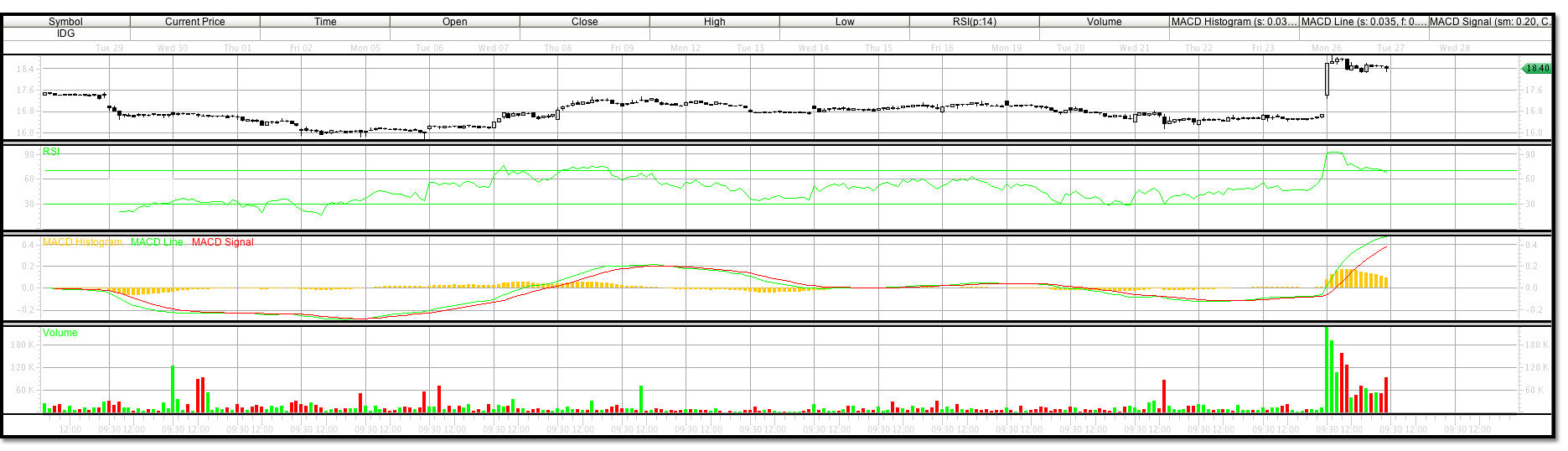This screenshot has width=1568, height=451.
Task: Click the green RSI legend label
Action: 51,152
